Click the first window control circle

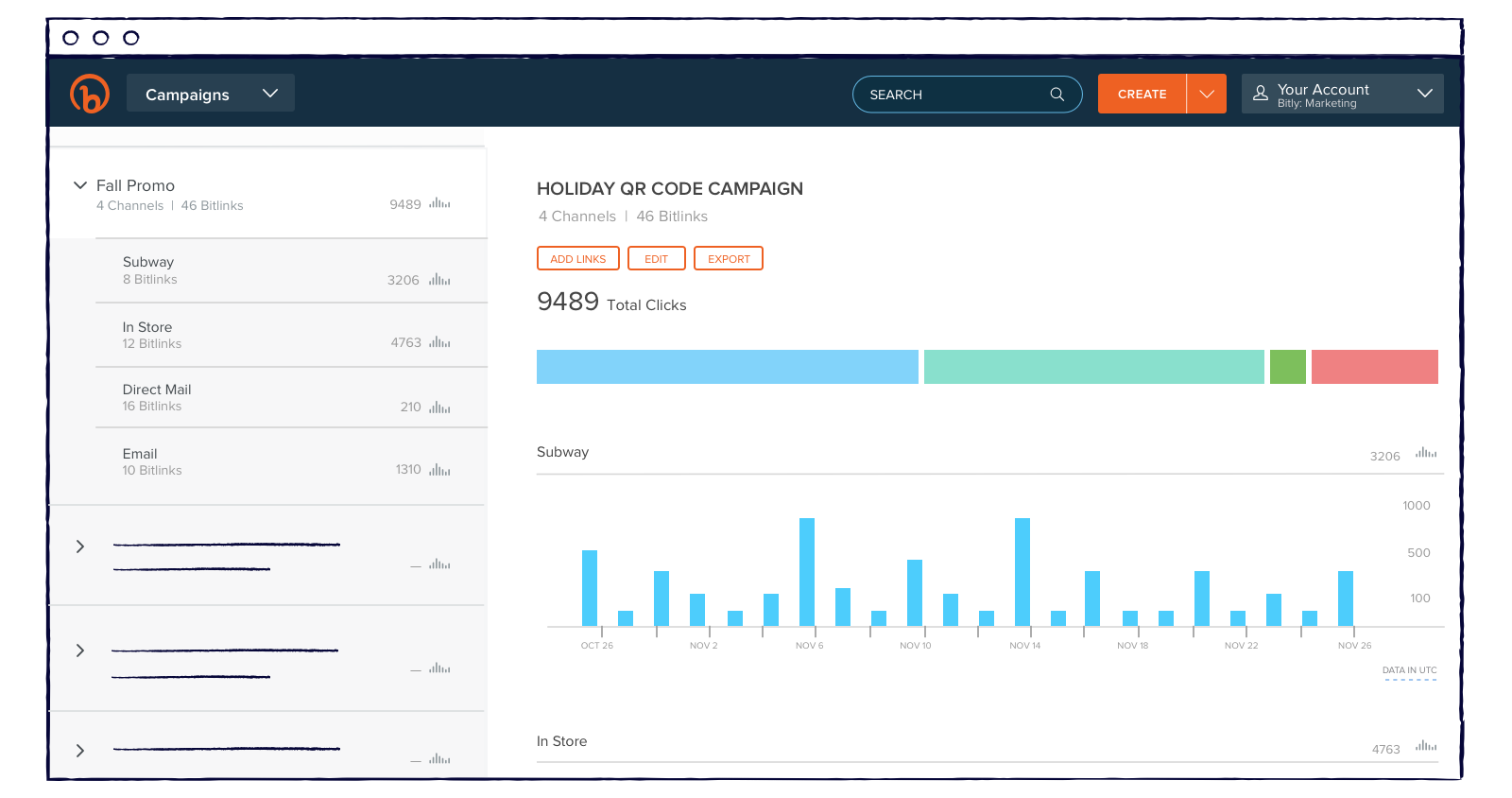pyautogui.click(x=71, y=38)
